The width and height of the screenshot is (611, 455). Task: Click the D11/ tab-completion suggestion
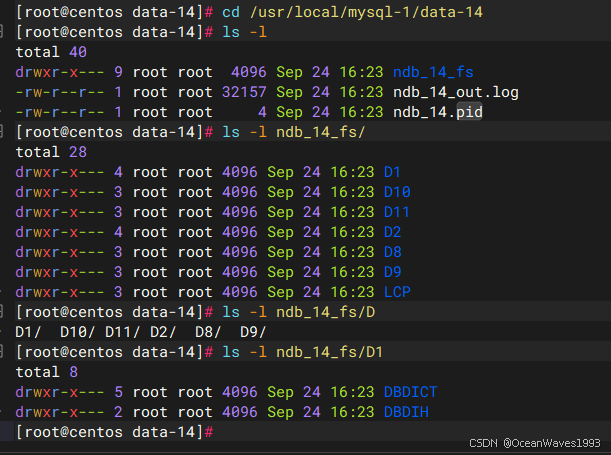122,332
